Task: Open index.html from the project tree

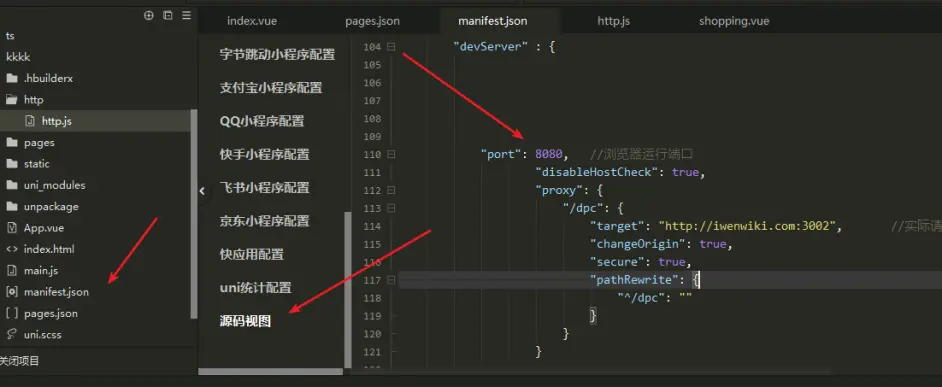Action: tap(40, 249)
